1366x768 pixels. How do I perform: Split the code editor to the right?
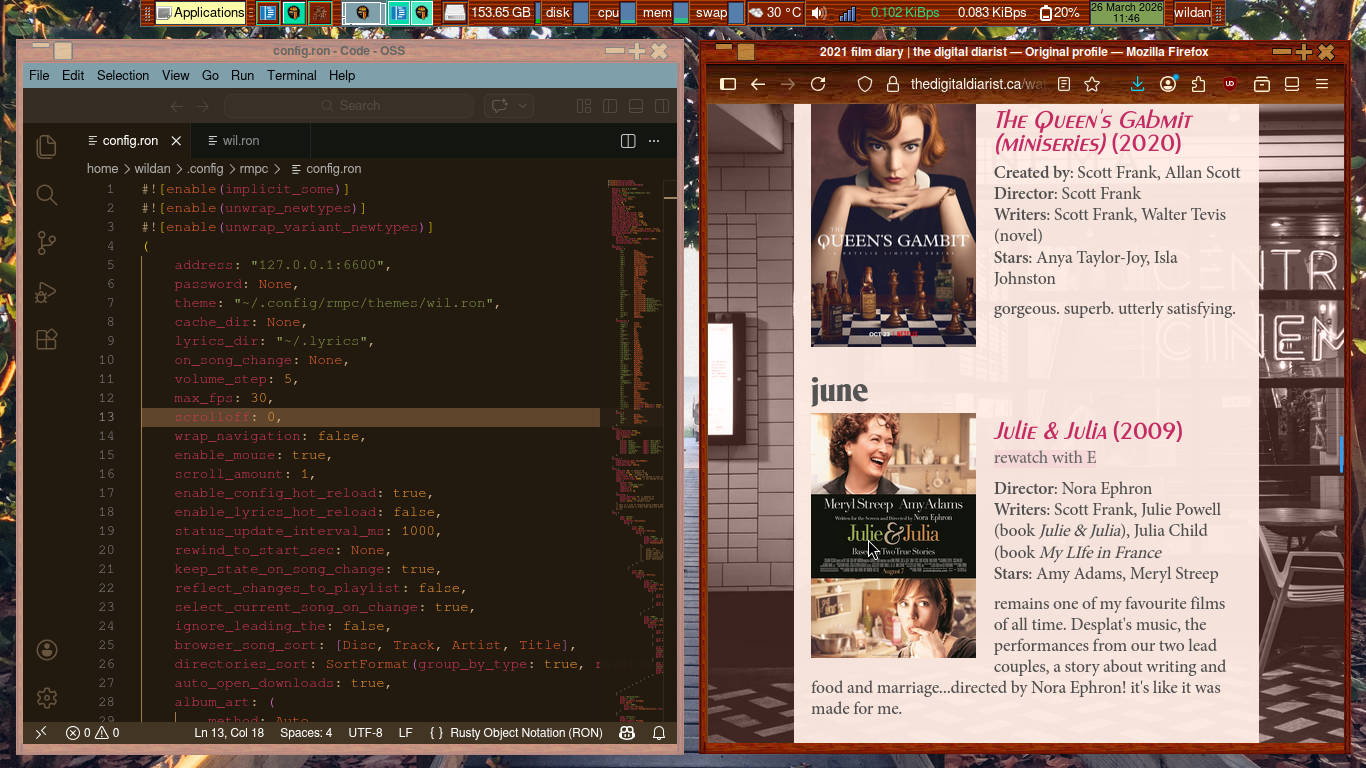[628, 141]
